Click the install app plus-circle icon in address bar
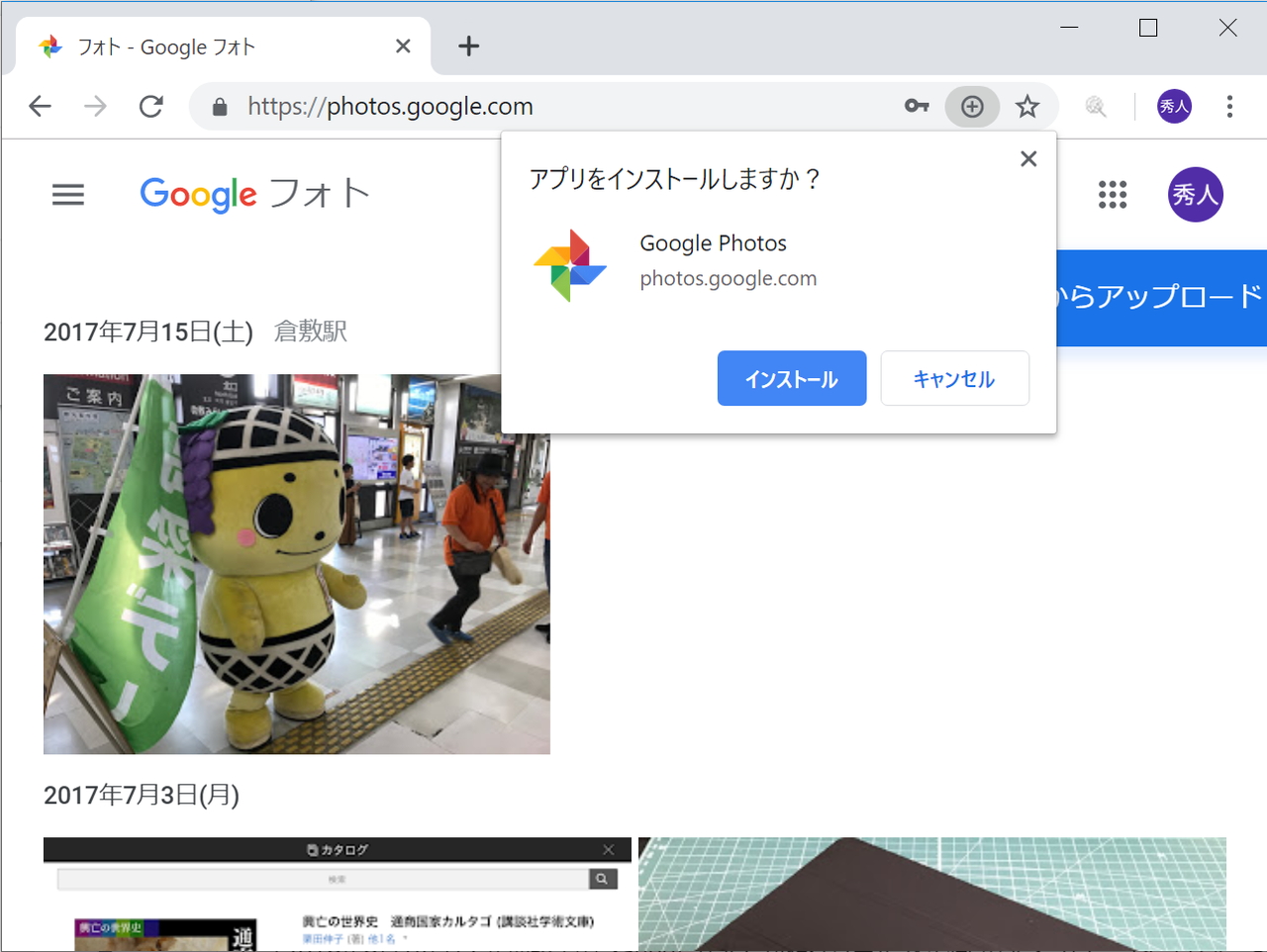 click(972, 106)
